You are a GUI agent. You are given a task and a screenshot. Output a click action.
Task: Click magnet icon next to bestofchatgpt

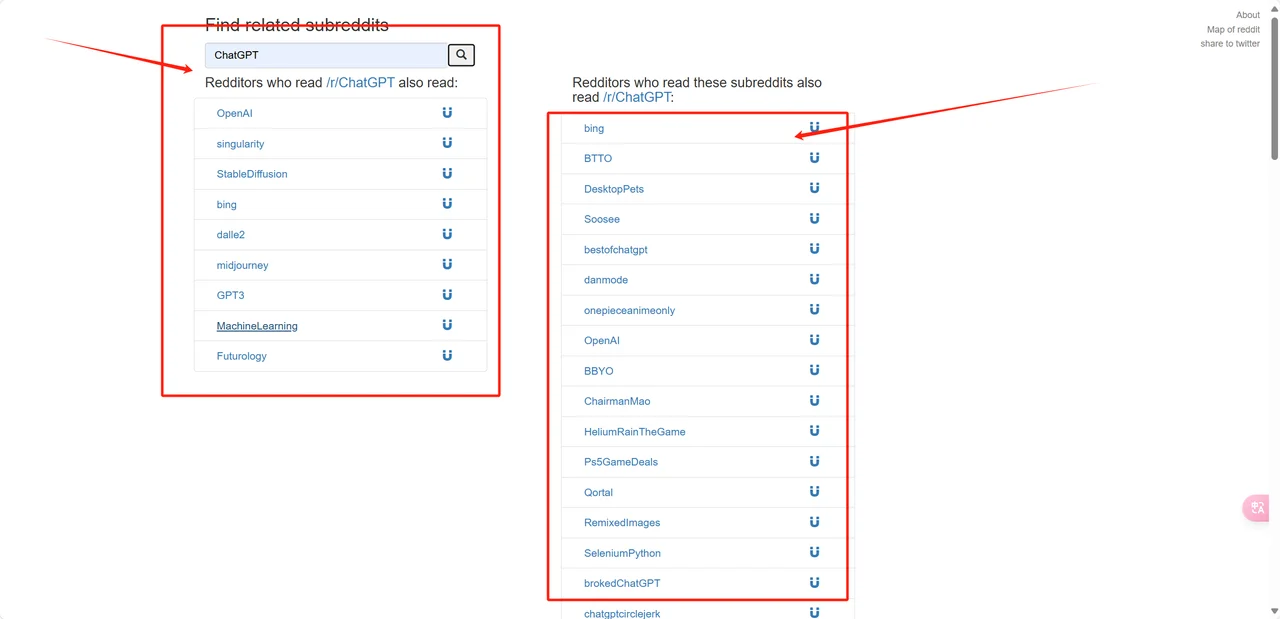[x=814, y=249]
